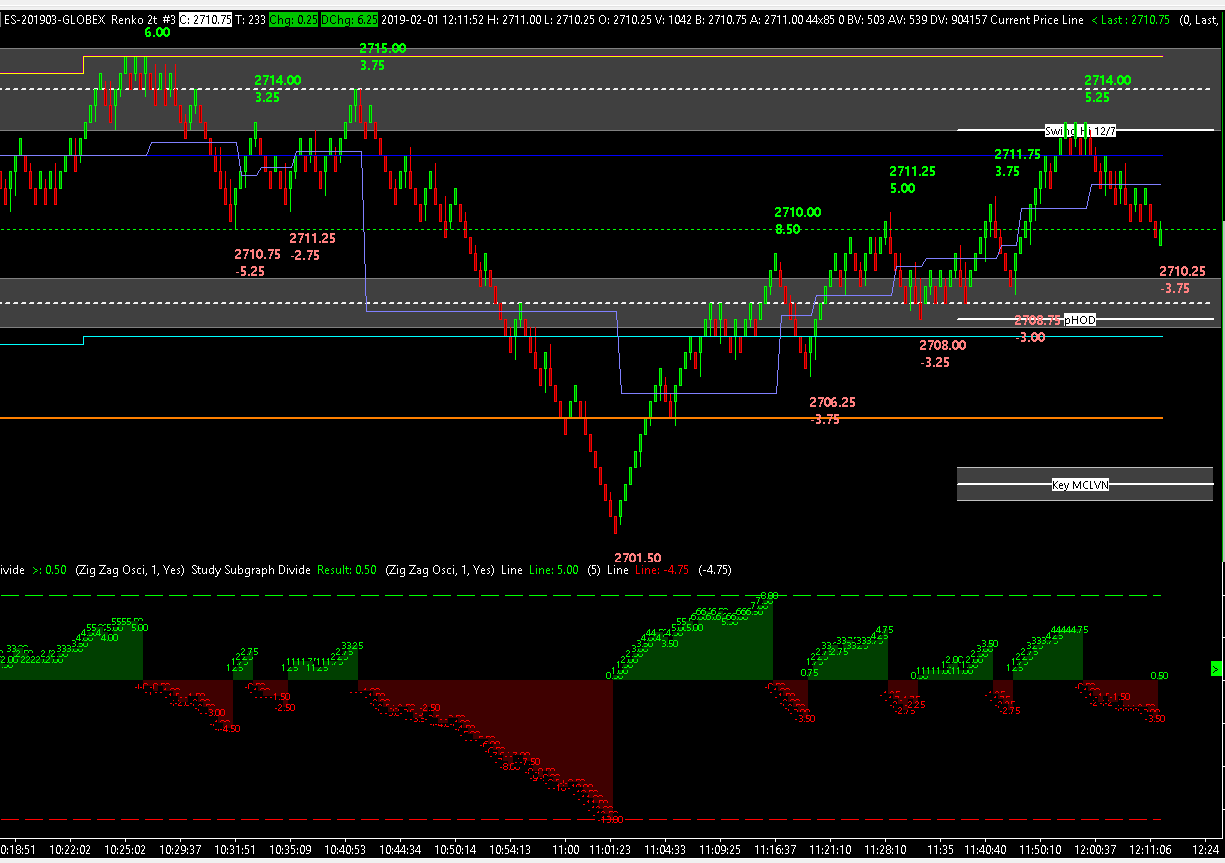Viewport: 1225px width, 863px height.
Task: Click the 2708.00 swing low label
Action: point(943,345)
